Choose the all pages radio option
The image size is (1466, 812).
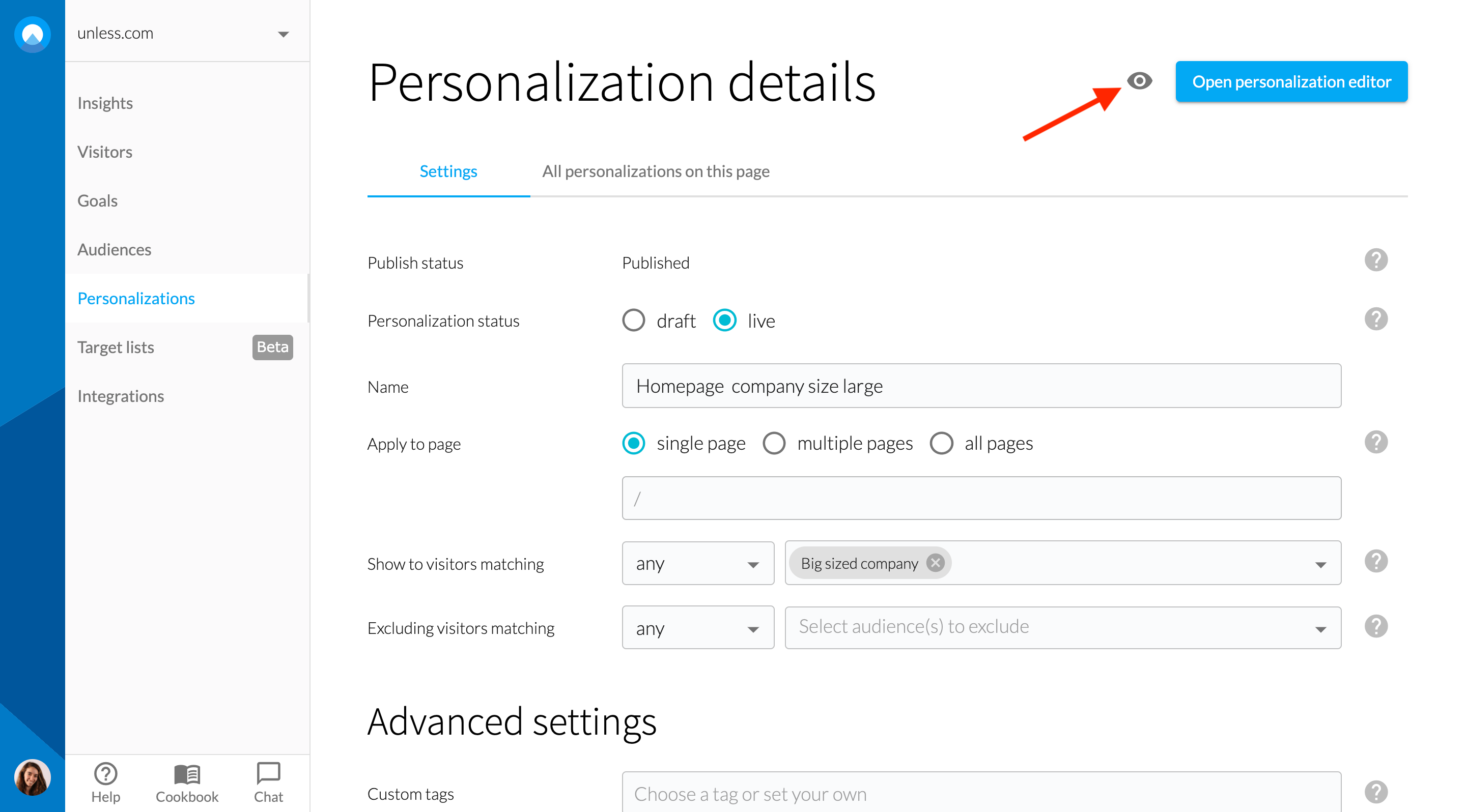(x=941, y=444)
